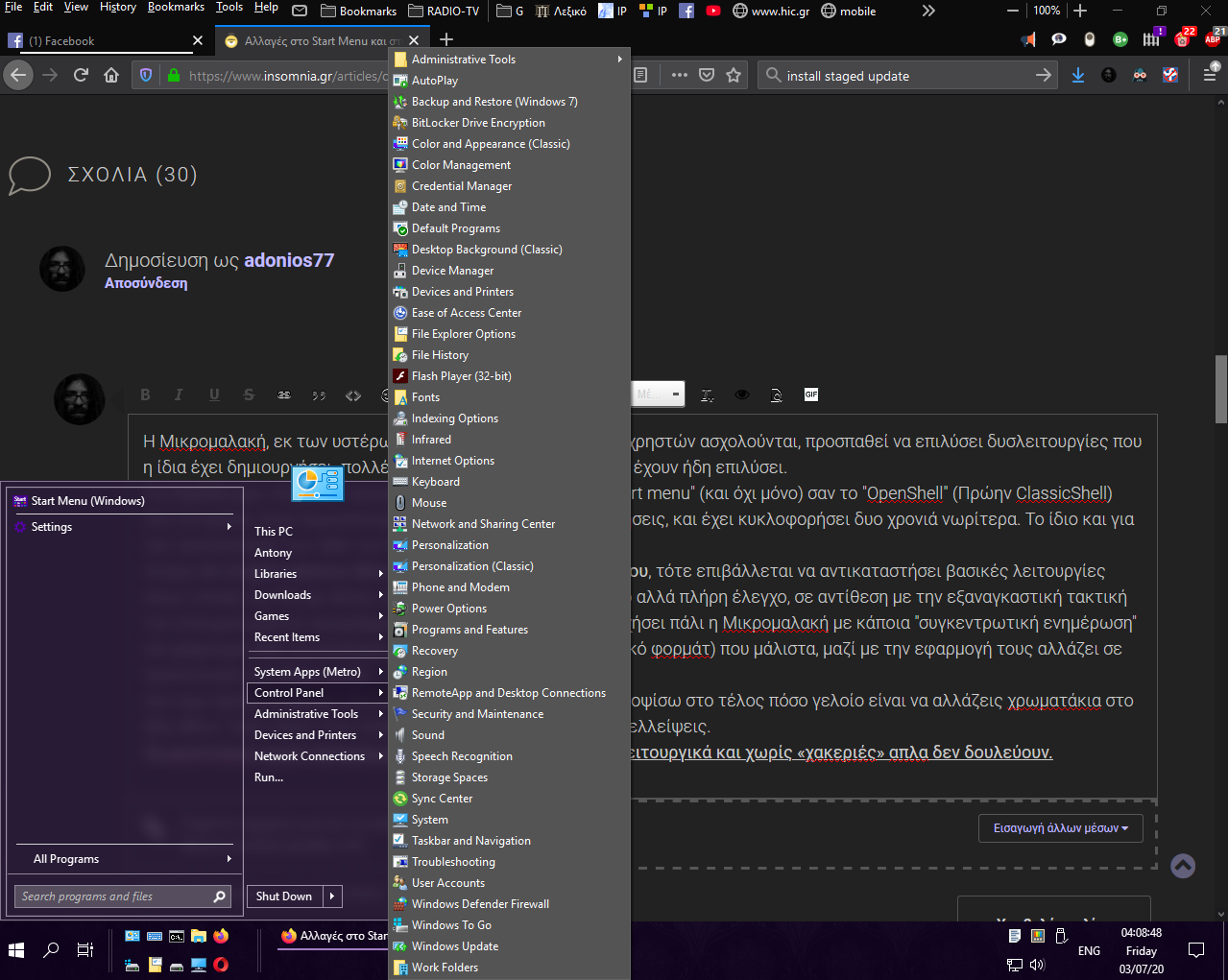The width and height of the screenshot is (1228, 980).
Task: Click page vertical scrollbar thumb
Action: 1220,389
